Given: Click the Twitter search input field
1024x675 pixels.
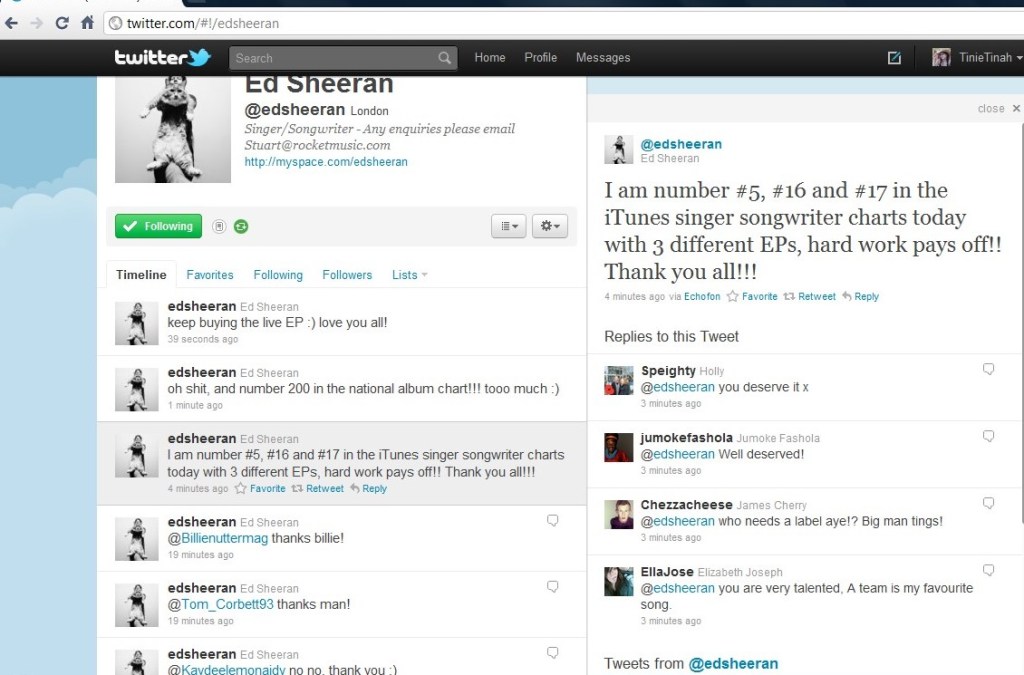Looking at the screenshot, I should 333,58.
